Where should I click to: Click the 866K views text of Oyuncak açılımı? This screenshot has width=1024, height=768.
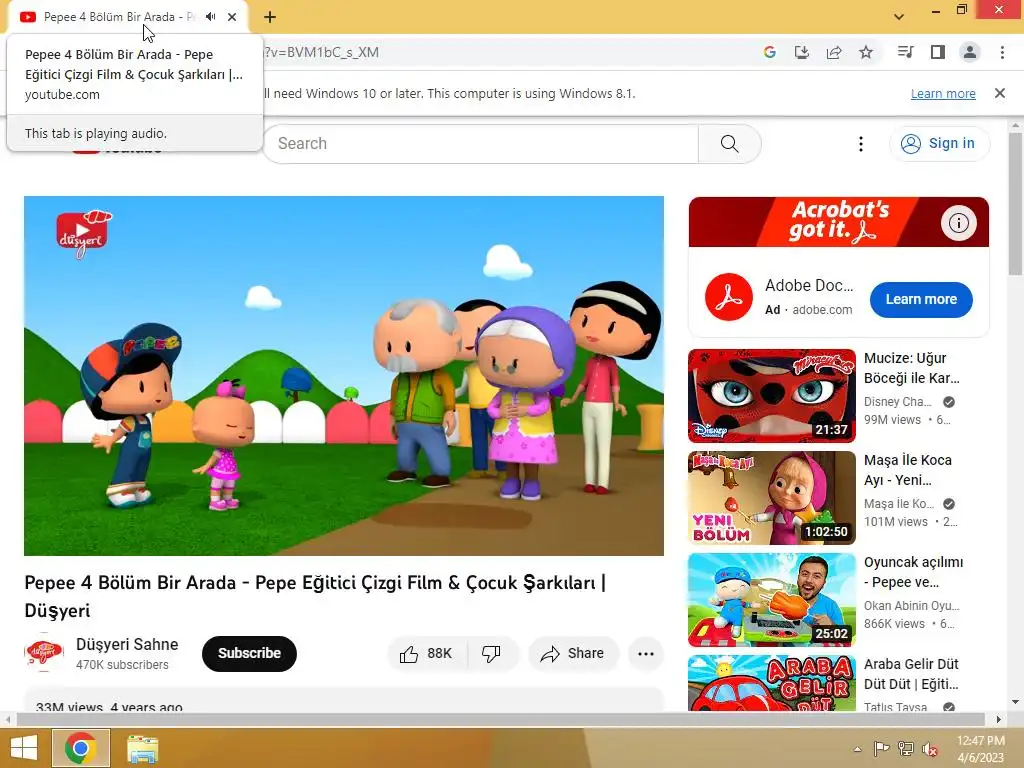pos(894,624)
